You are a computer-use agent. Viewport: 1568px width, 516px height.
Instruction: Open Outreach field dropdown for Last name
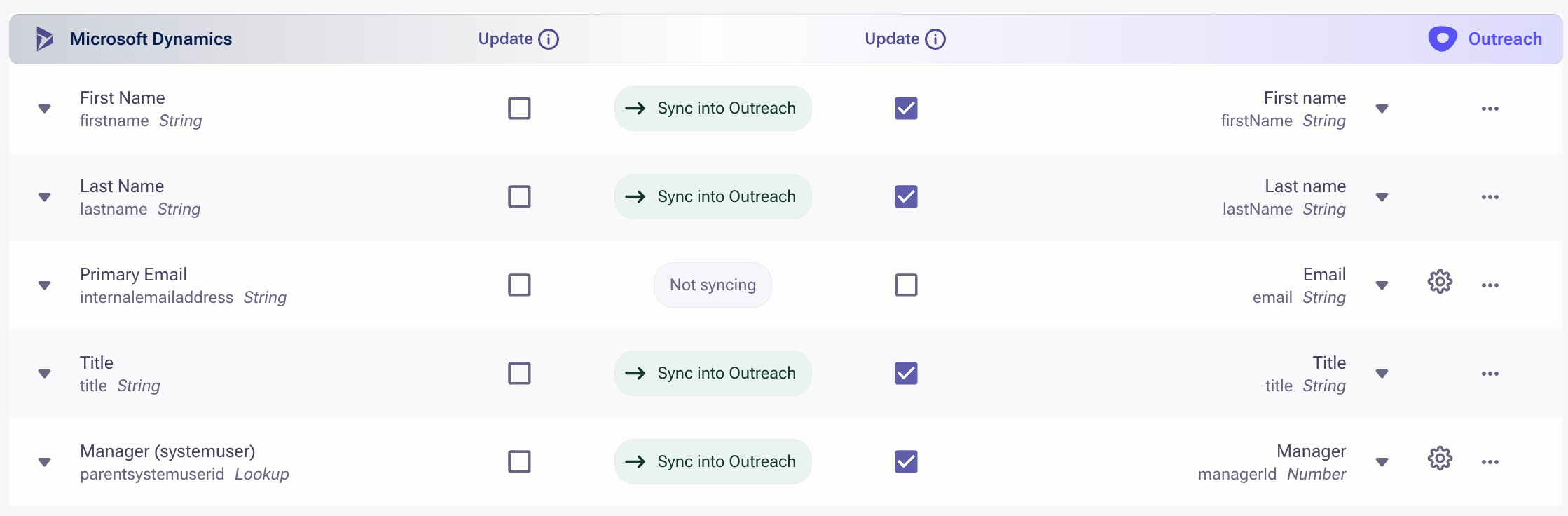coord(1382,197)
